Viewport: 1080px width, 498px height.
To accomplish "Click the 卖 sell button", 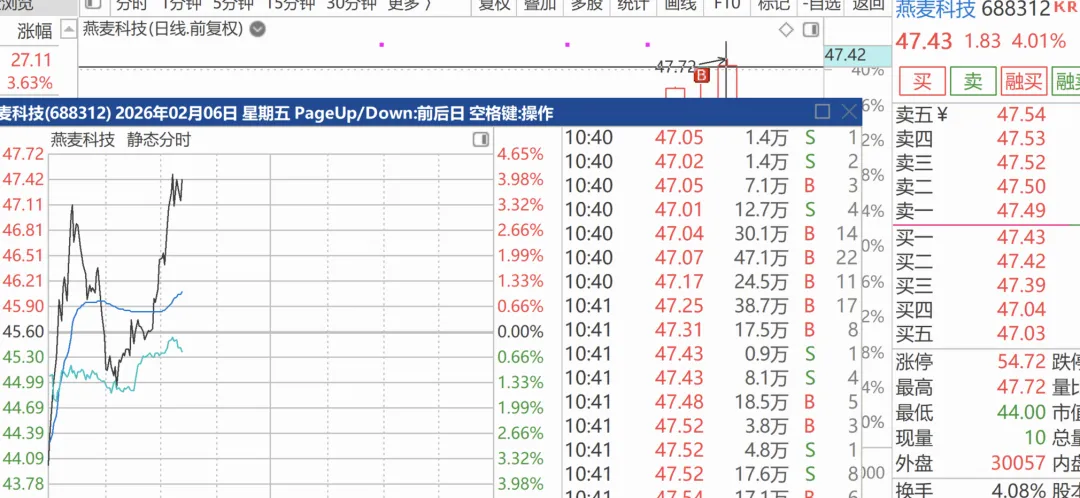I will click(973, 82).
